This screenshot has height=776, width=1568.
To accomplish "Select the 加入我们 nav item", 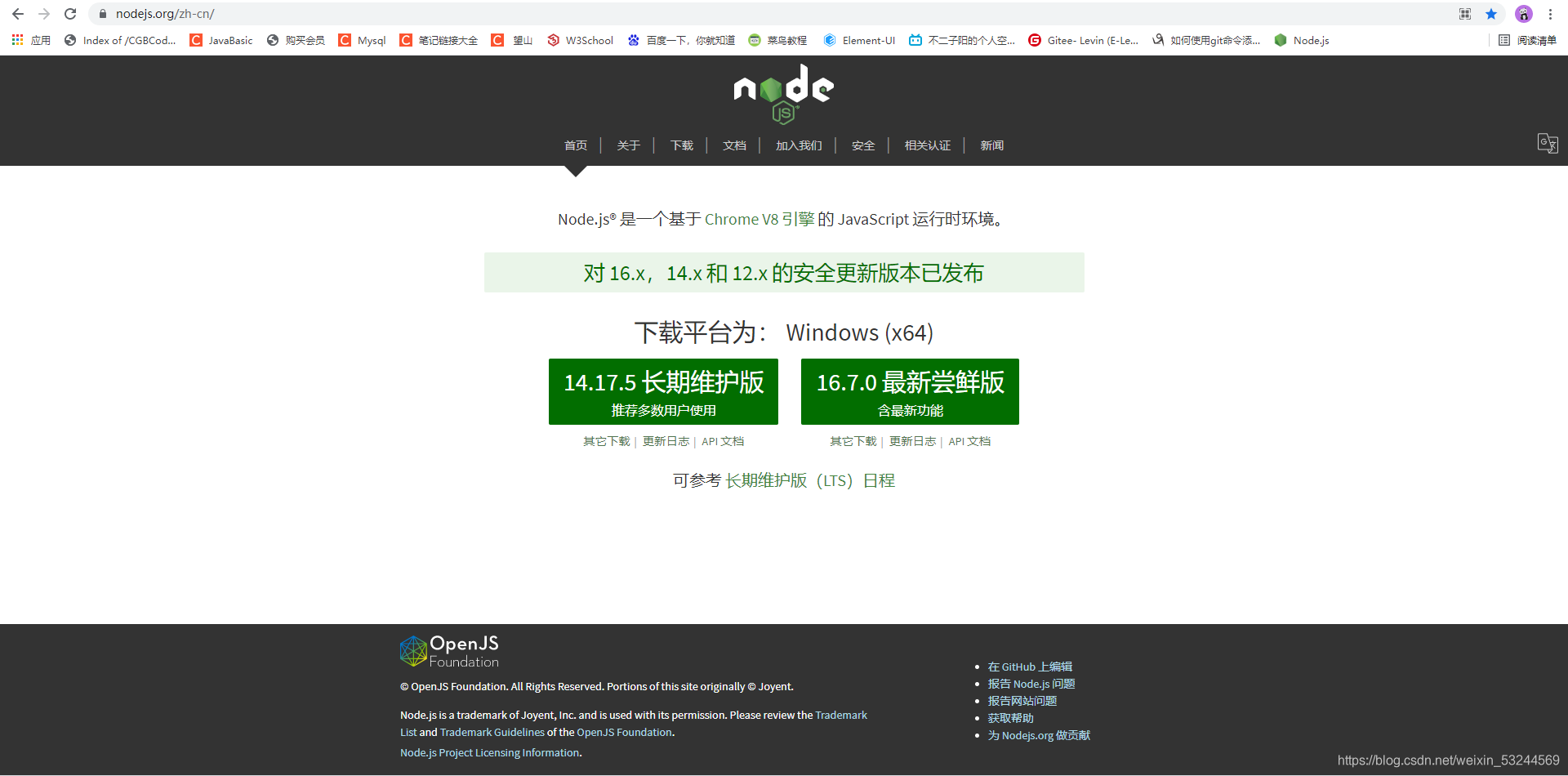I will tap(799, 145).
